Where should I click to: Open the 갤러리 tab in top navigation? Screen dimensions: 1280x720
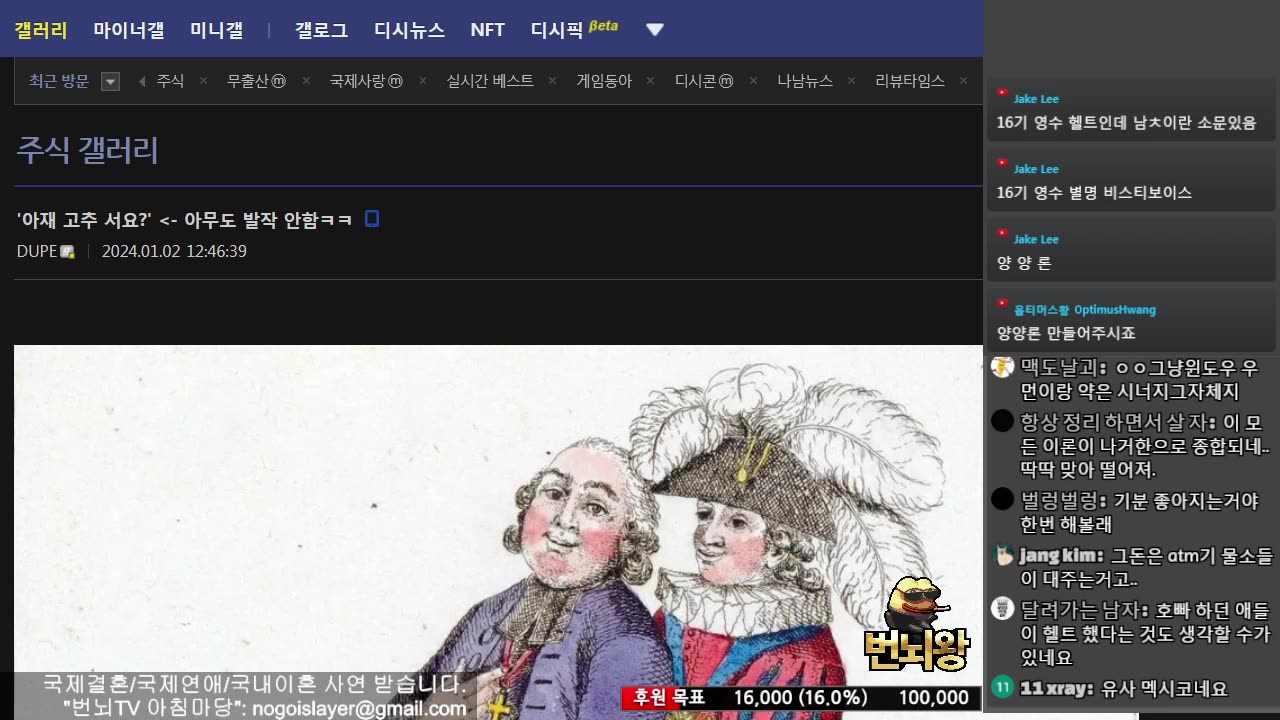41,30
